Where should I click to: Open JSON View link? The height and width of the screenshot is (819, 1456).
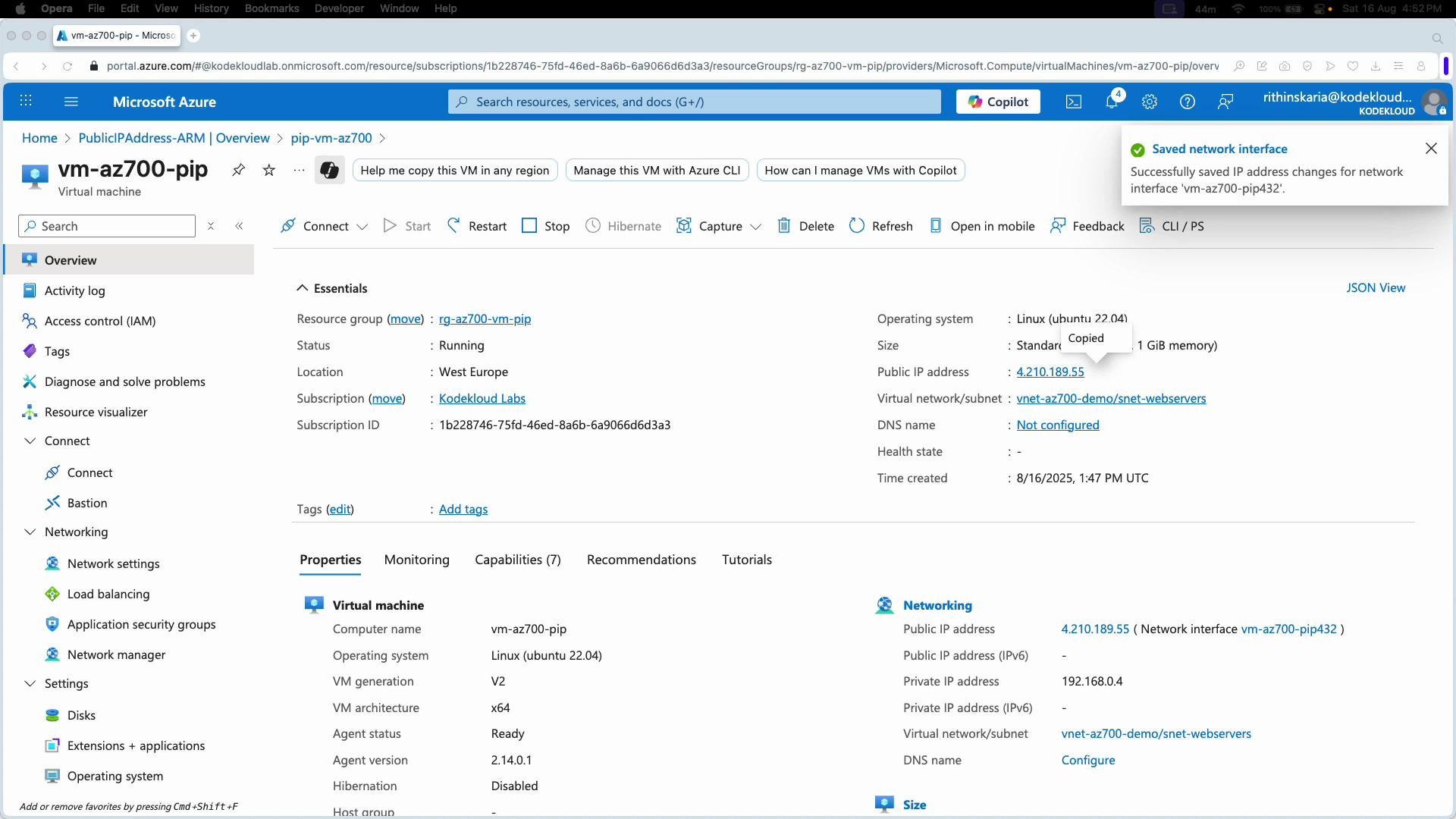1376,287
